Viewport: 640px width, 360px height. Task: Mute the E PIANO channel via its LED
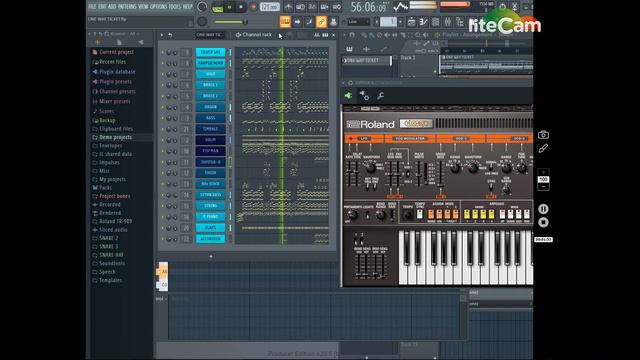coord(163,217)
